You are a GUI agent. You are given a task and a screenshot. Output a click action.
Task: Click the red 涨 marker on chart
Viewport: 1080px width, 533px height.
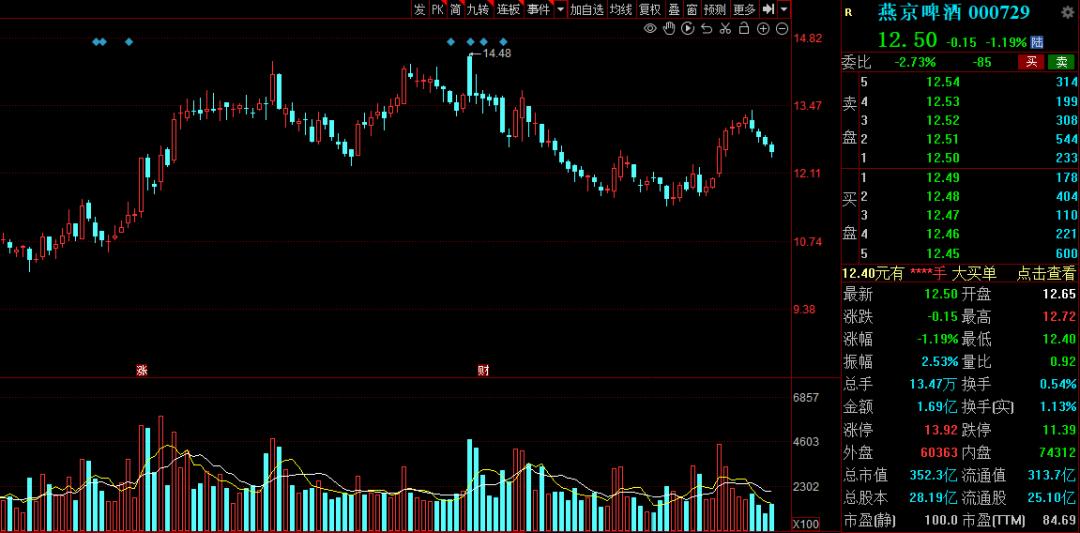click(142, 370)
